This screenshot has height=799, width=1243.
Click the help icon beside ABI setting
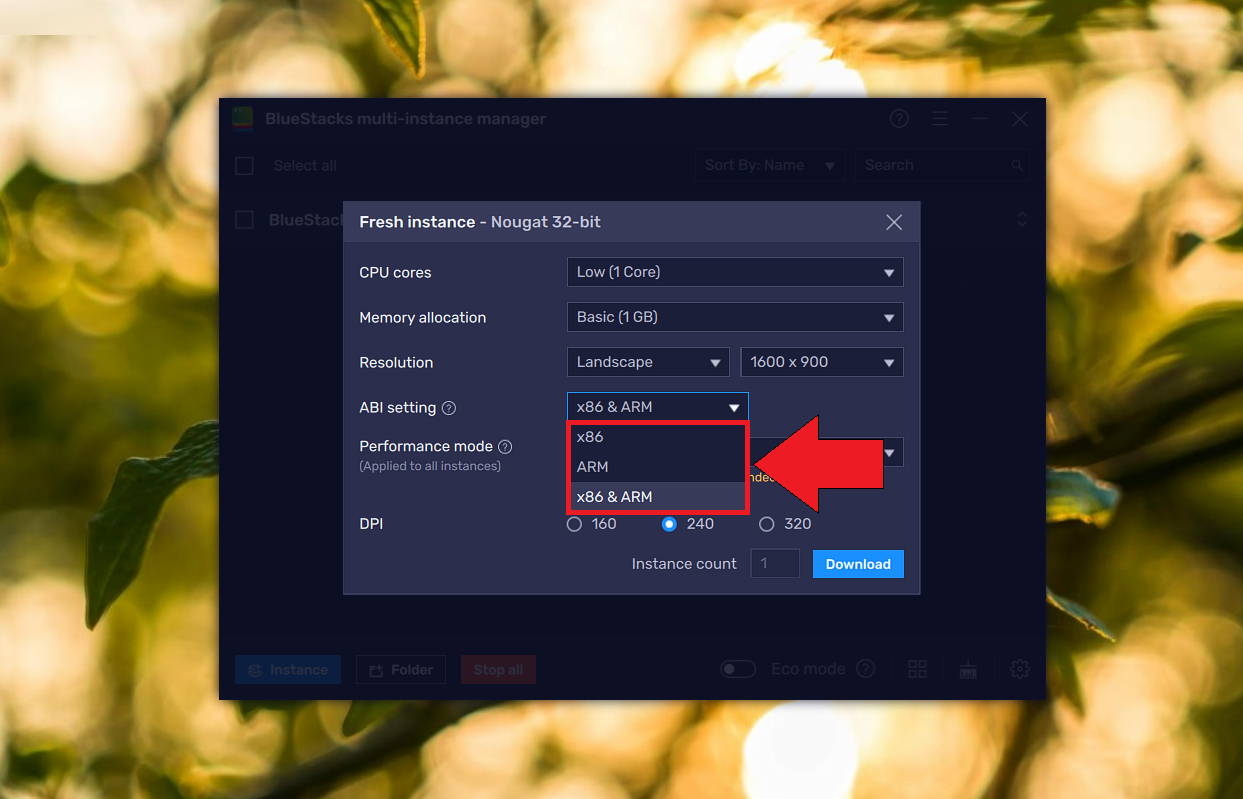447,408
